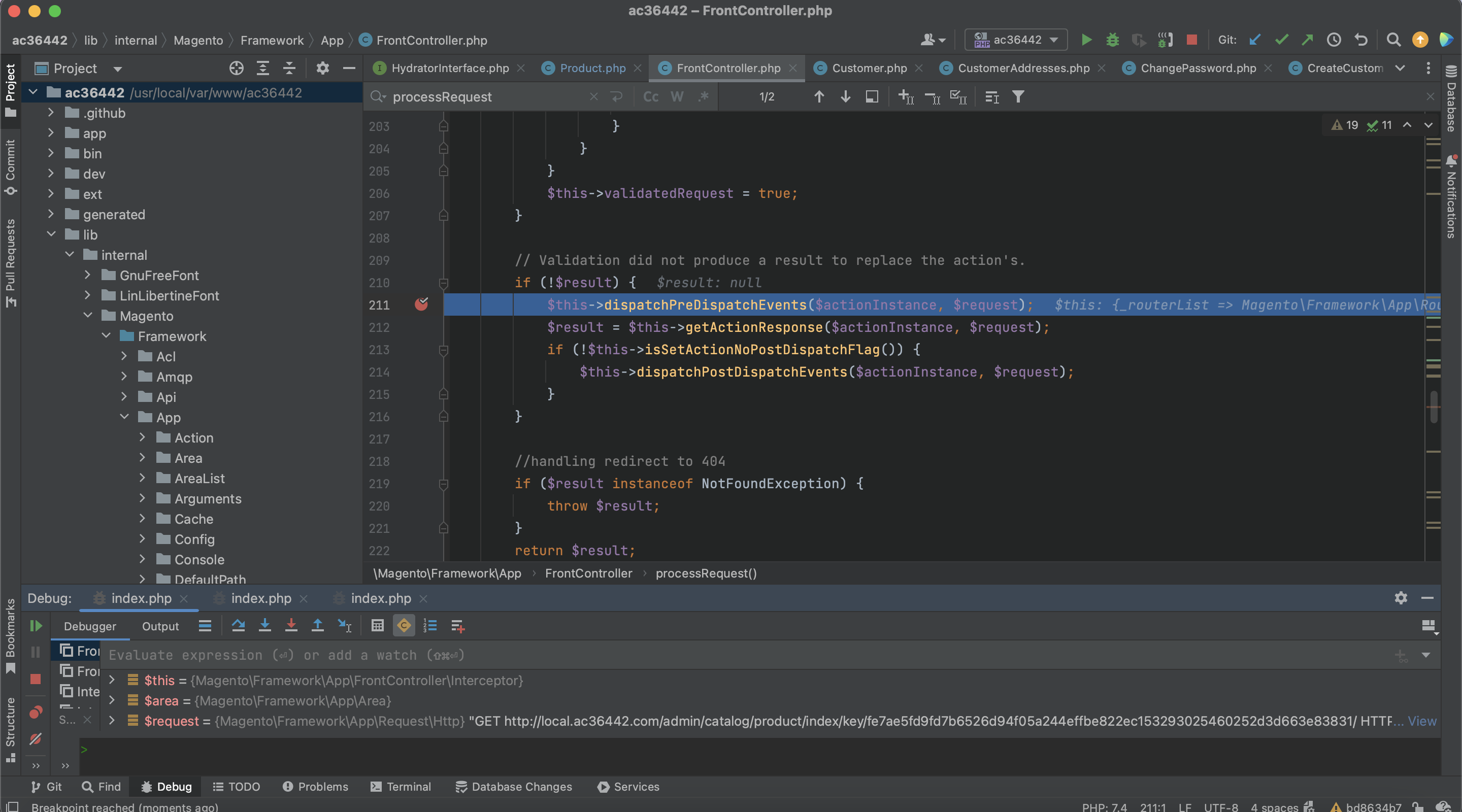The image size is (1462, 812).
Task: Stop the running process with the red square
Action: (1192, 40)
